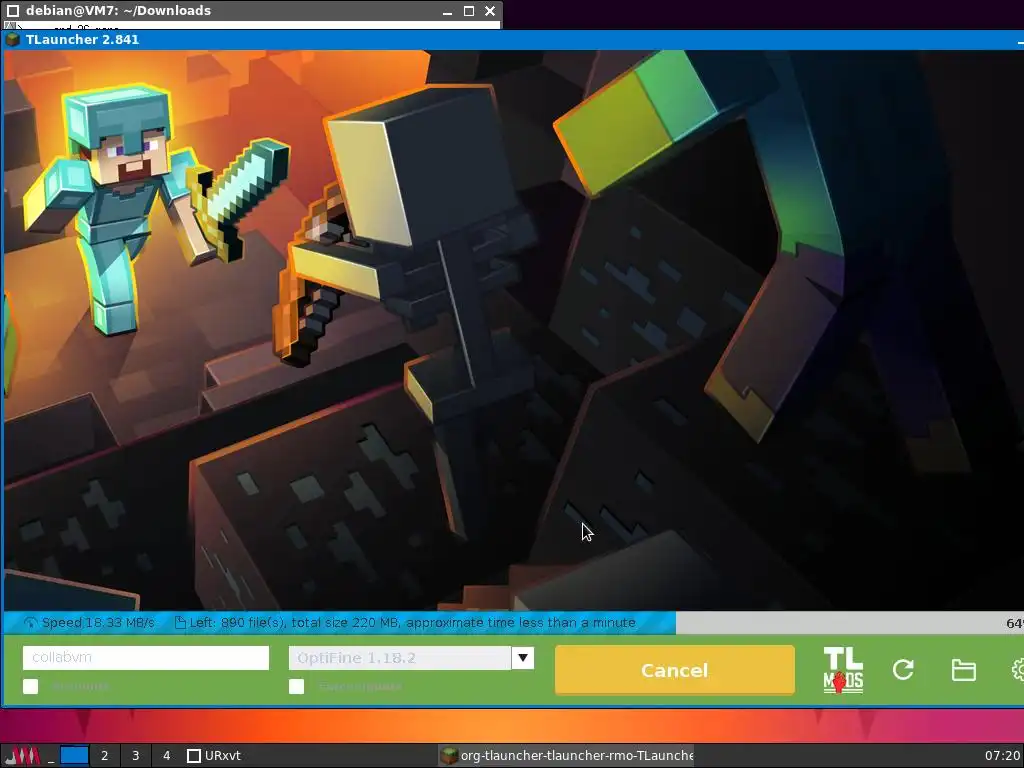This screenshot has height=768, width=1024.
Task: Click the taskbar main menu logo
Action: tap(22, 756)
